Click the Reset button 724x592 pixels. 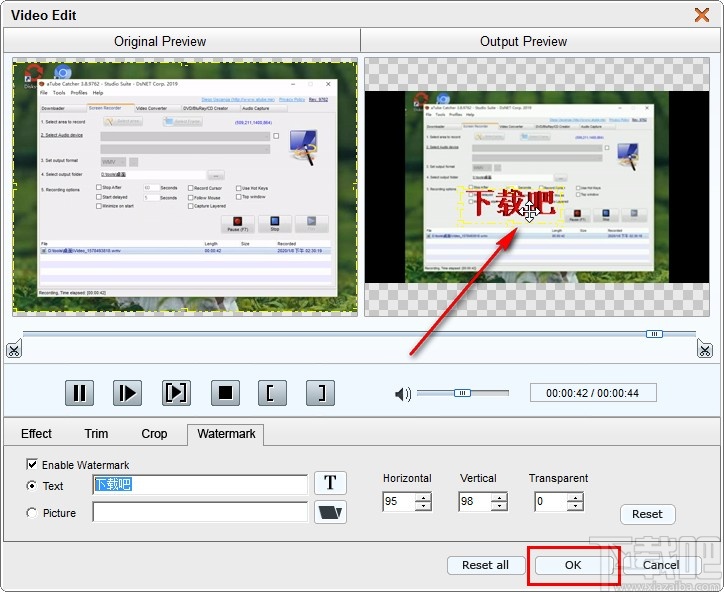647,514
